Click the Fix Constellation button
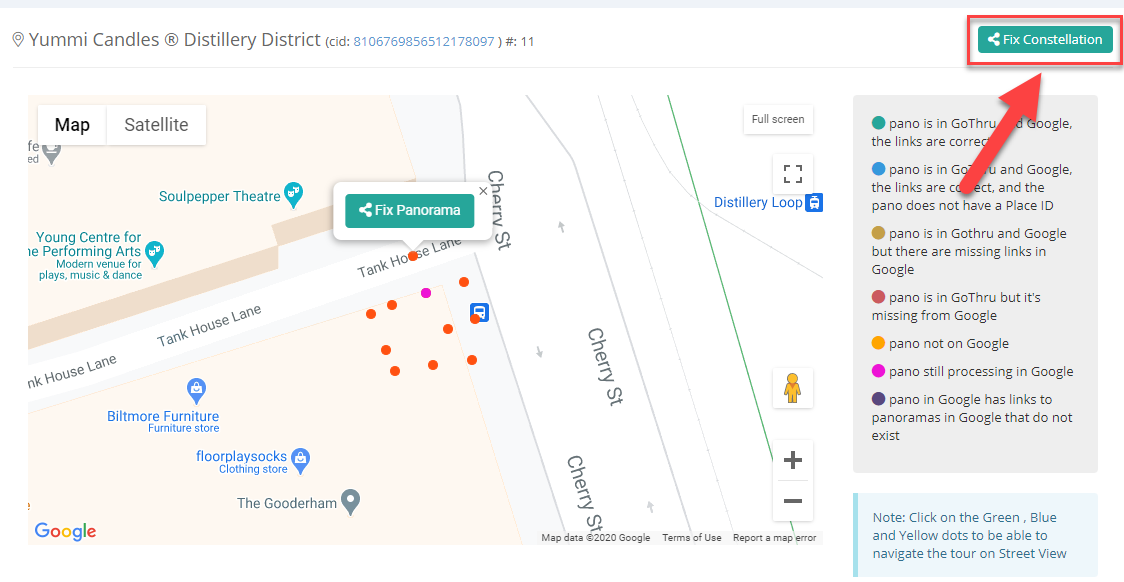 [x=1045, y=39]
